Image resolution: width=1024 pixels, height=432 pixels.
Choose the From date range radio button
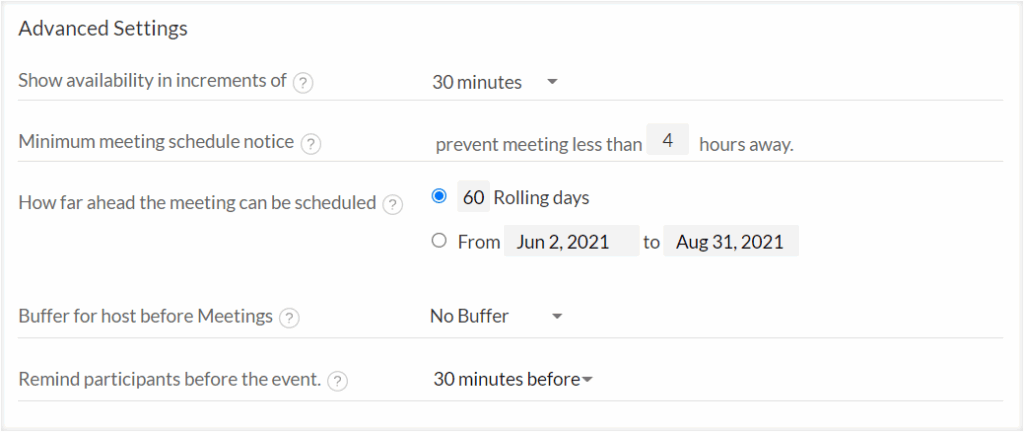pyautogui.click(x=440, y=241)
